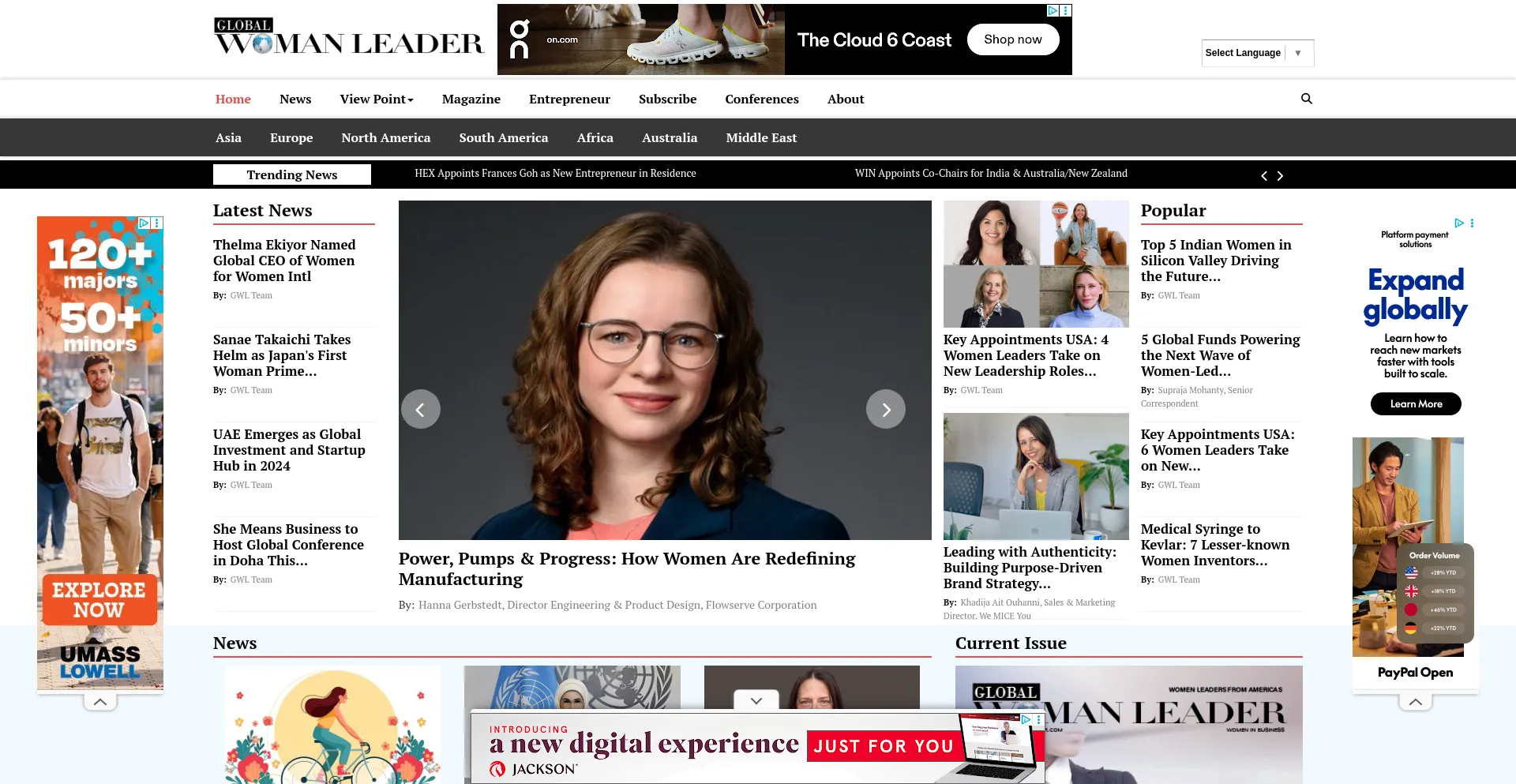Open the search magnifier icon
The width and height of the screenshot is (1516, 784).
click(1306, 99)
